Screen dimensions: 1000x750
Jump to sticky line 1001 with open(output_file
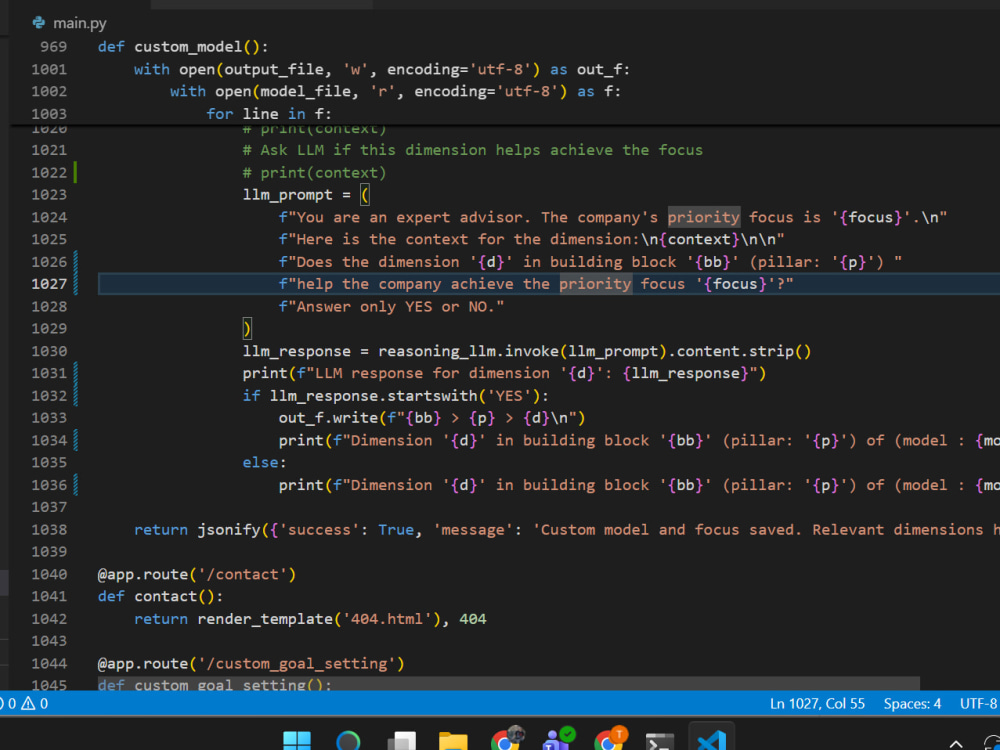pos(381,69)
